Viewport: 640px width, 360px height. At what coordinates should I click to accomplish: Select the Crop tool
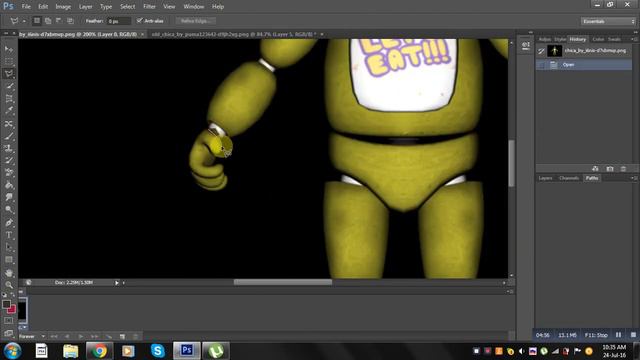click(9, 98)
